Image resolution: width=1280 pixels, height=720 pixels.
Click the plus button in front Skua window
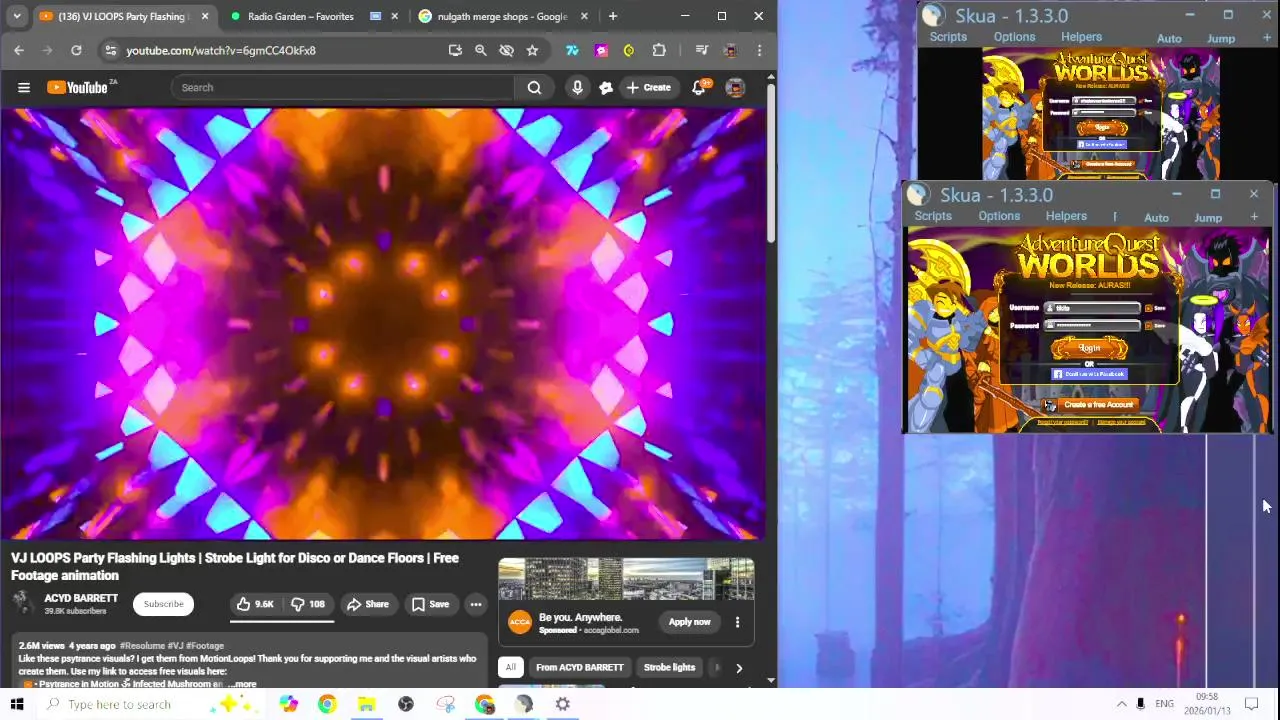click(x=1254, y=217)
